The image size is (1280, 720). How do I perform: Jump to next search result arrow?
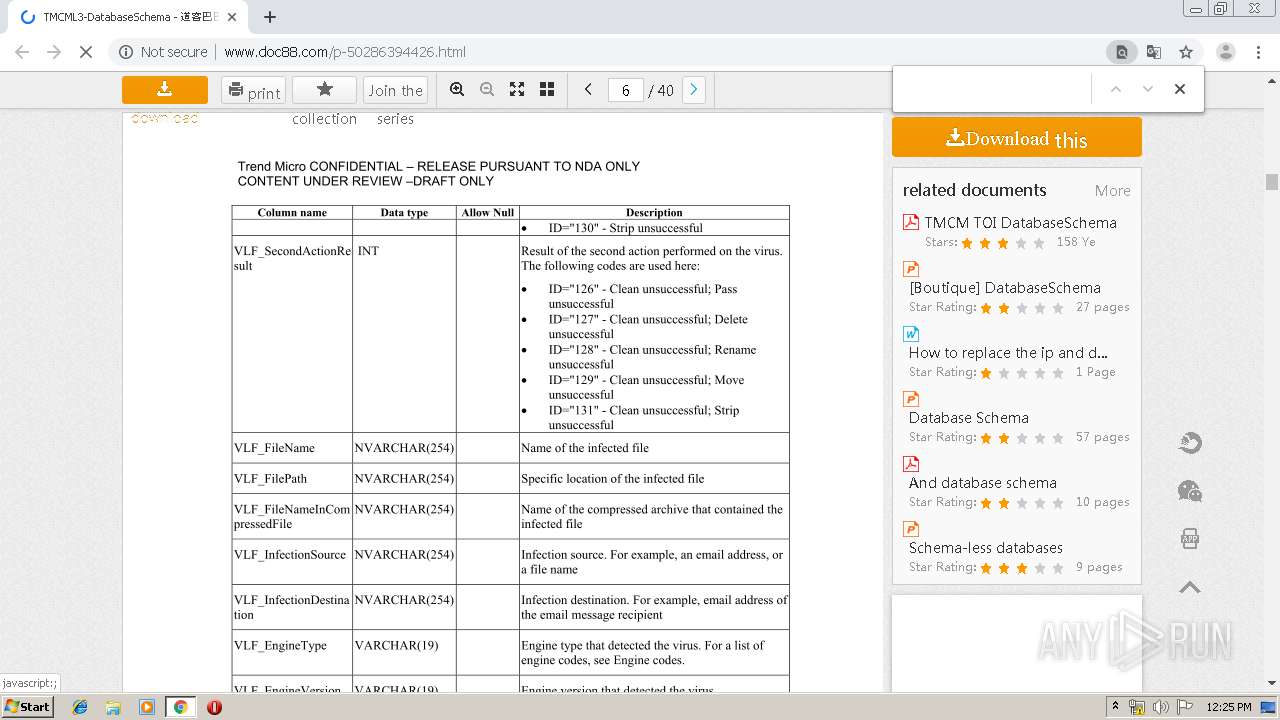click(1148, 89)
